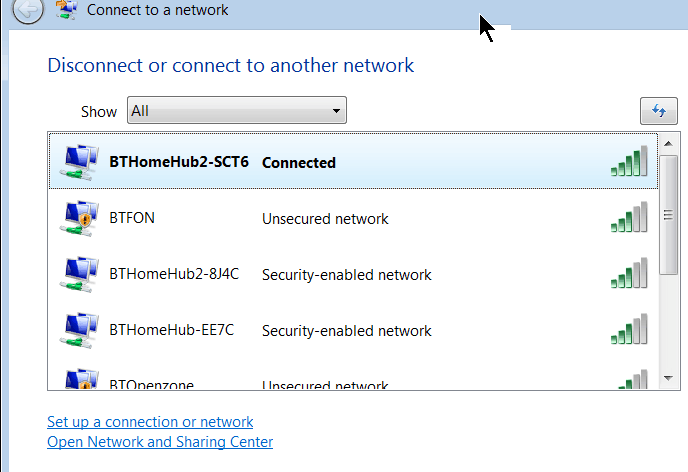688x472 pixels.
Task: Click the BTHomeHub2-SCT6 network computer icon
Action: [79, 162]
